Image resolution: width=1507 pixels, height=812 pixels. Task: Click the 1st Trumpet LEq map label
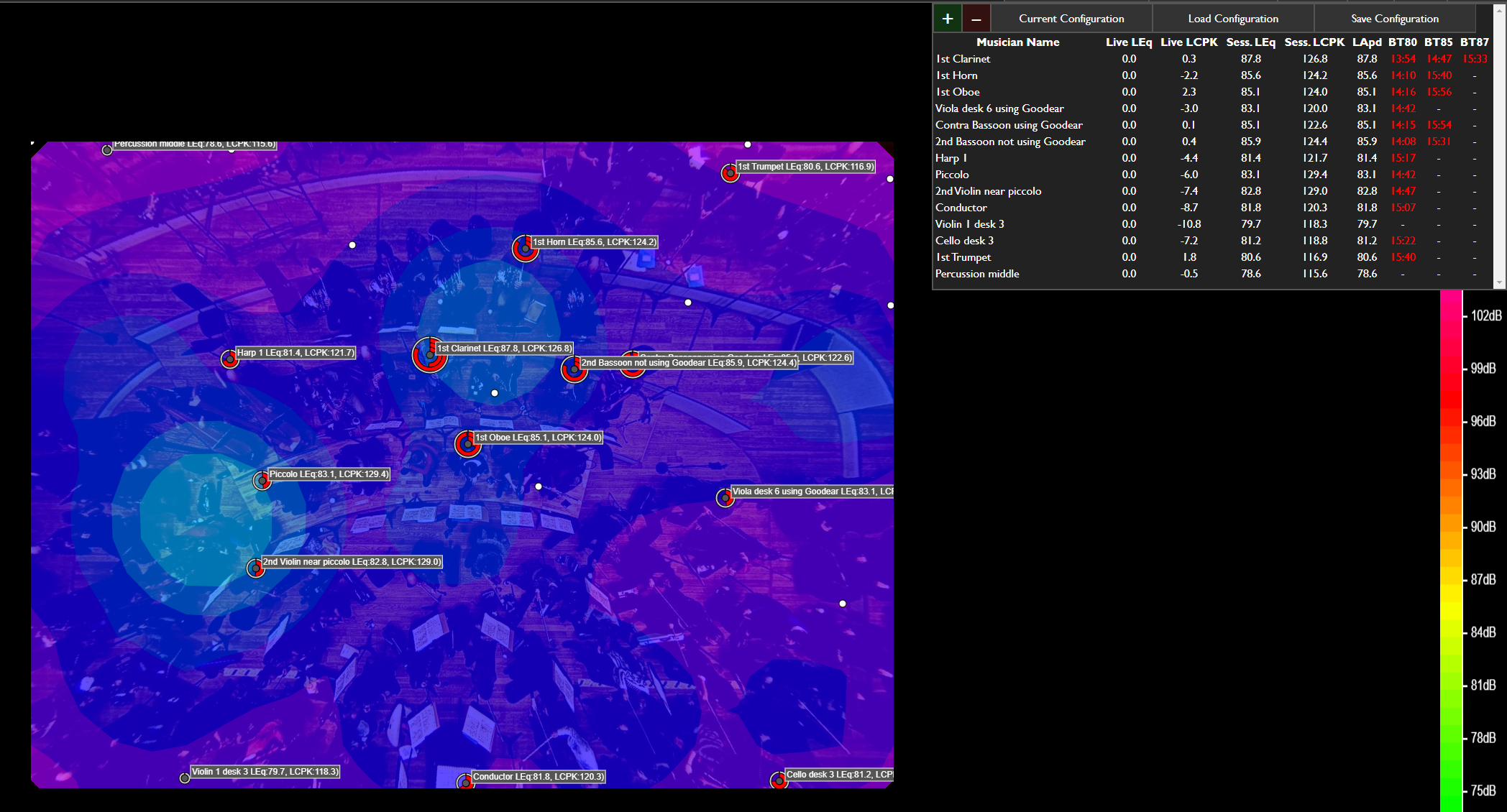coord(806,167)
